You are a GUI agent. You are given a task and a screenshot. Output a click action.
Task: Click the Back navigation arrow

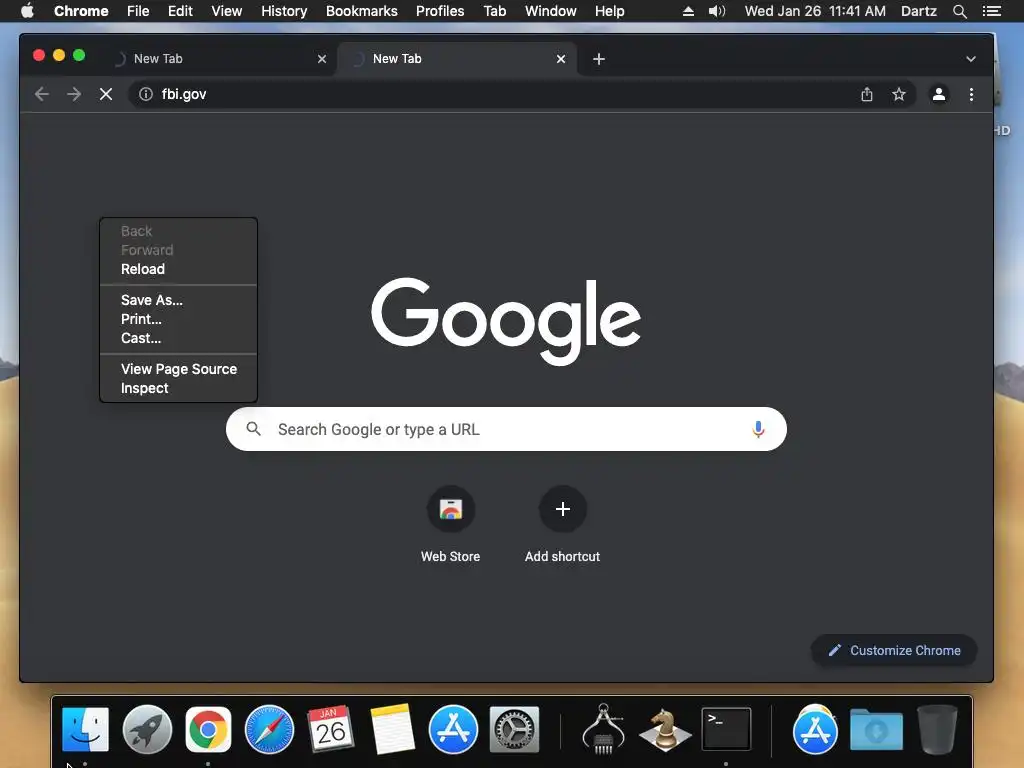42,94
